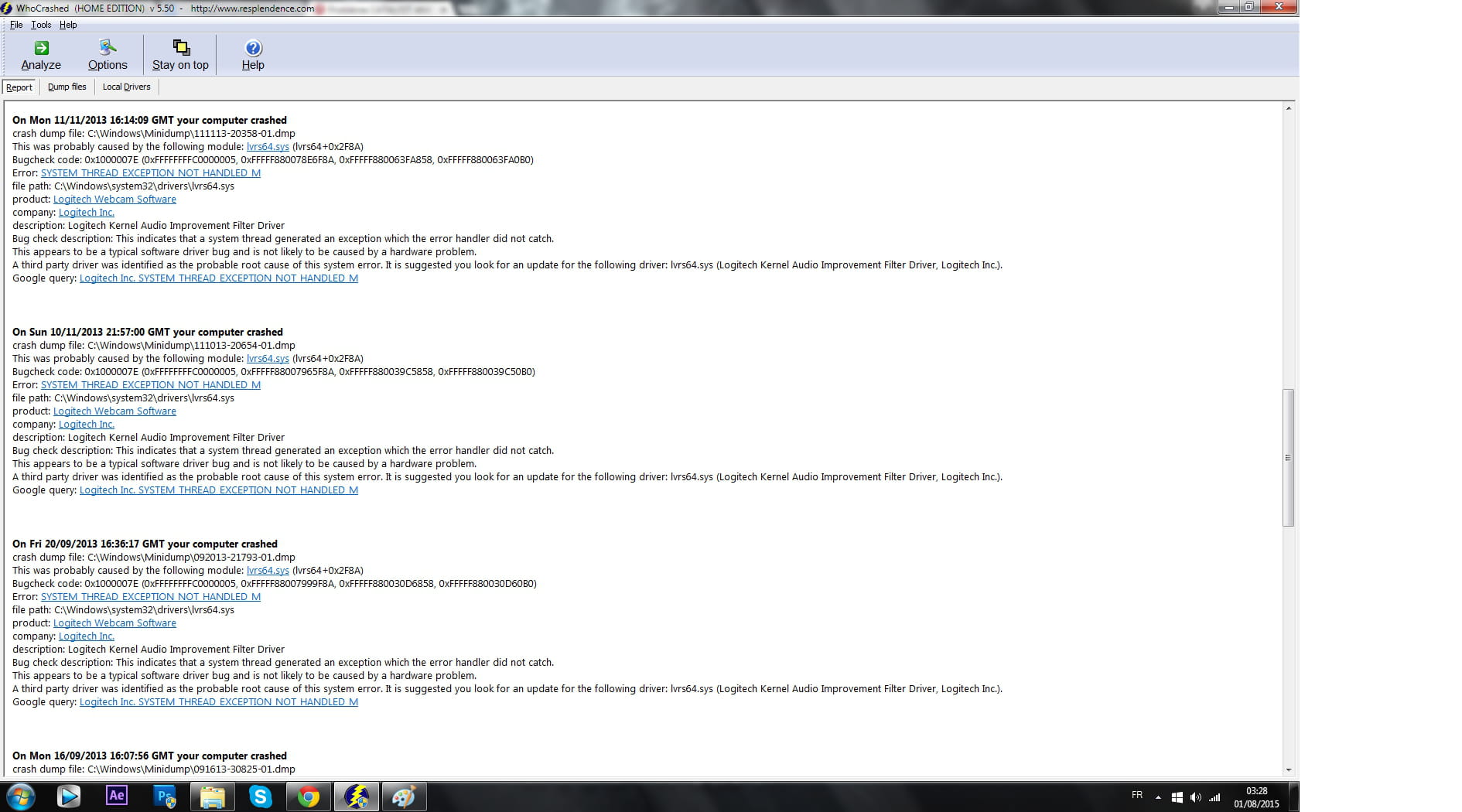Open the Paint app on the taskbar
Viewport: 1462px width, 812px height.
tap(404, 796)
